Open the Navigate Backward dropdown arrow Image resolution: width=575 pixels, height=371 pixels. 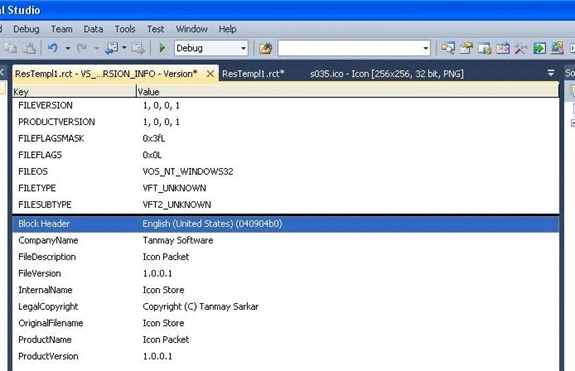[124, 48]
